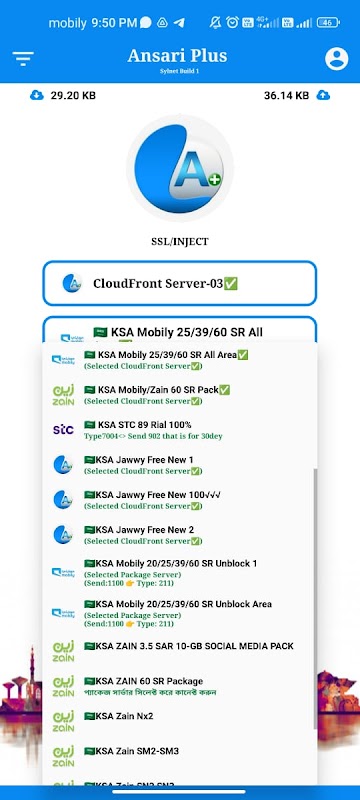Open the CloudFront Server-03 server selector
The width and height of the screenshot is (360, 800).
coord(179,283)
